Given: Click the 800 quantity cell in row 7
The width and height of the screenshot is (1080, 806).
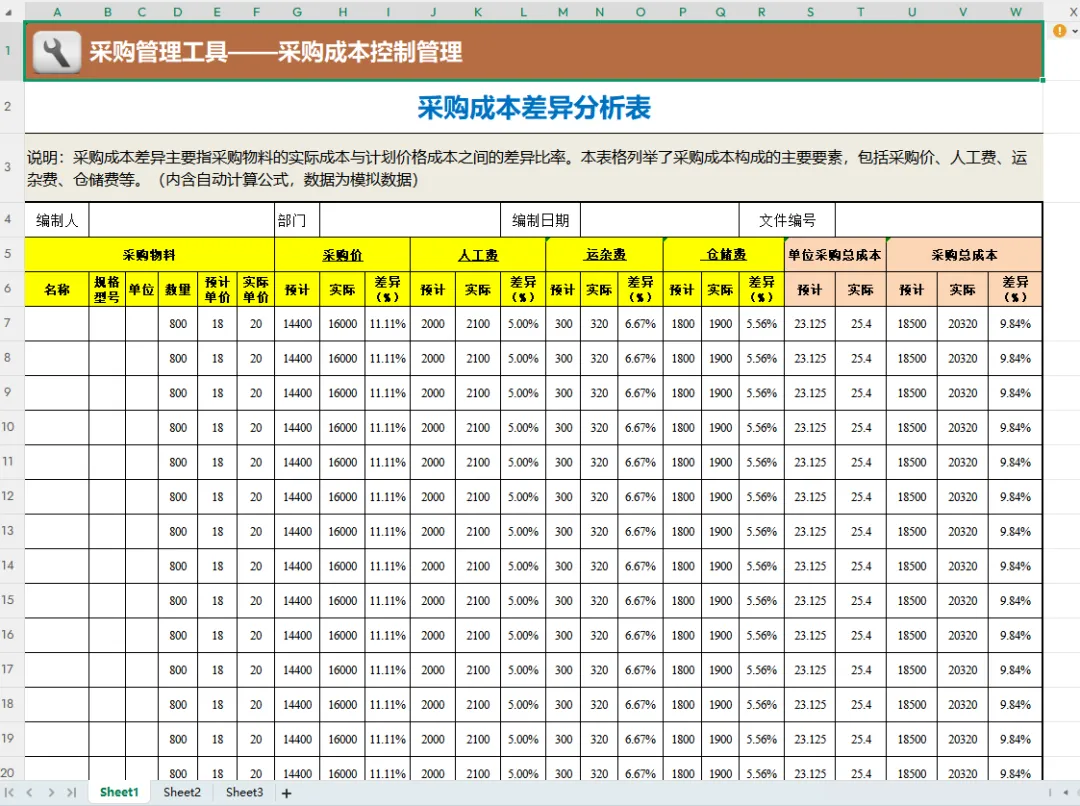Looking at the screenshot, I should click(x=178, y=324).
